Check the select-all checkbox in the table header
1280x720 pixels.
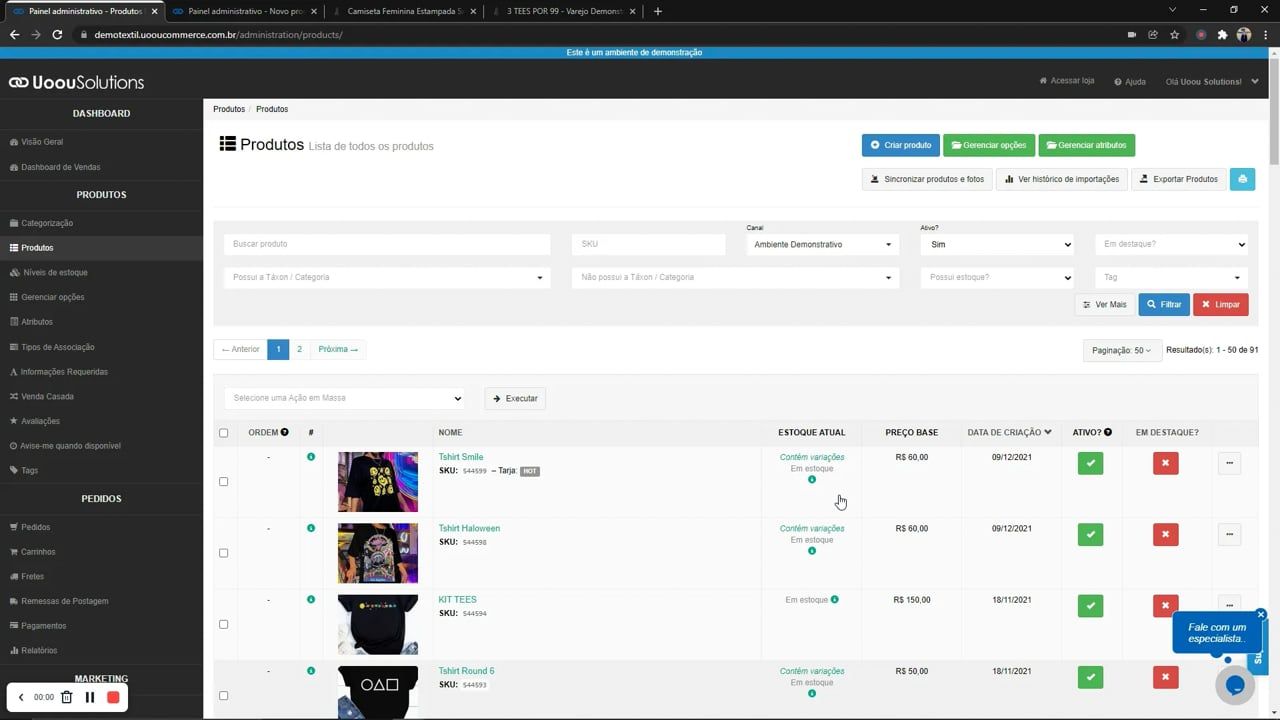(223, 432)
